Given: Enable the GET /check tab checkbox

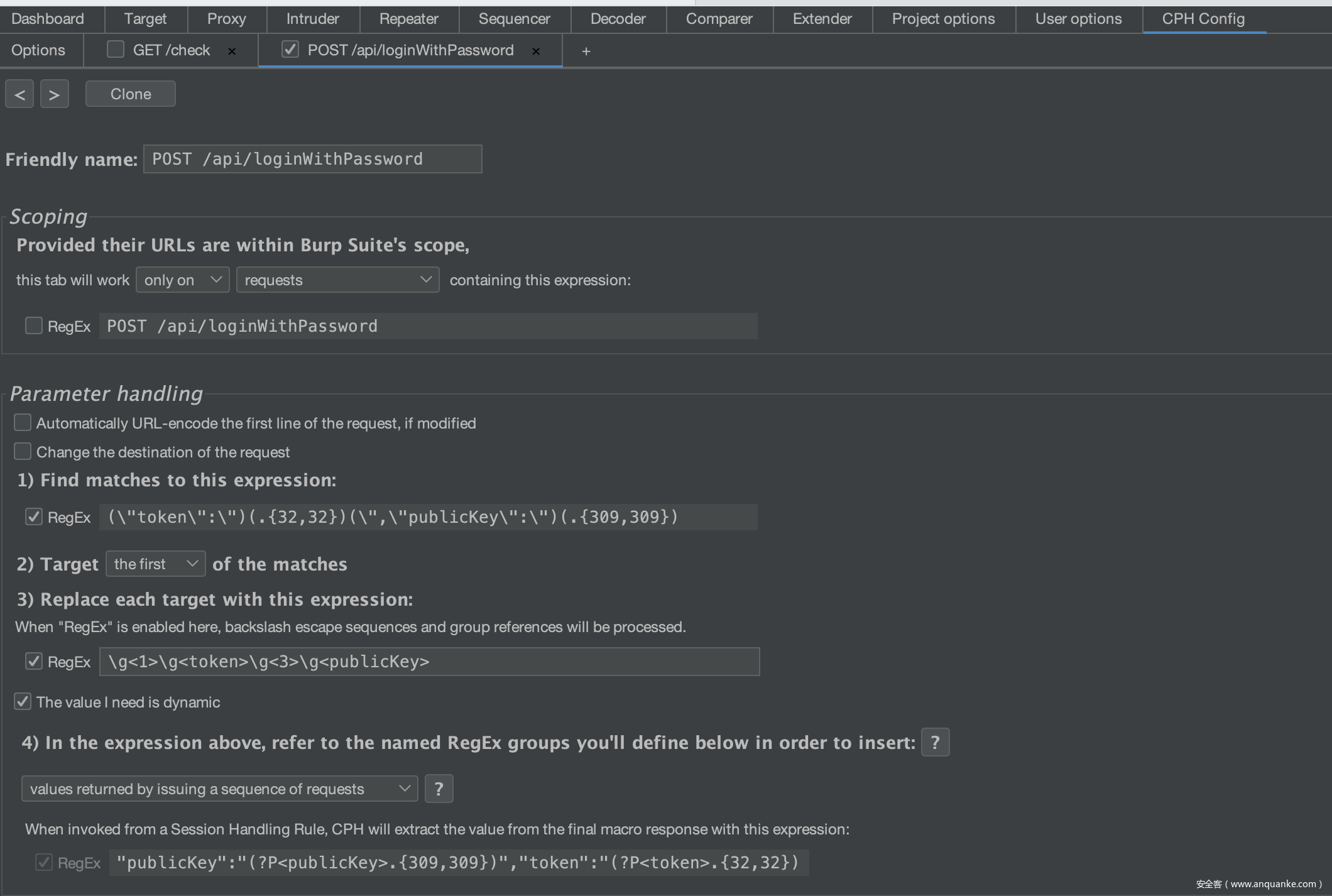Looking at the screenshot, I should pos(116,50).
